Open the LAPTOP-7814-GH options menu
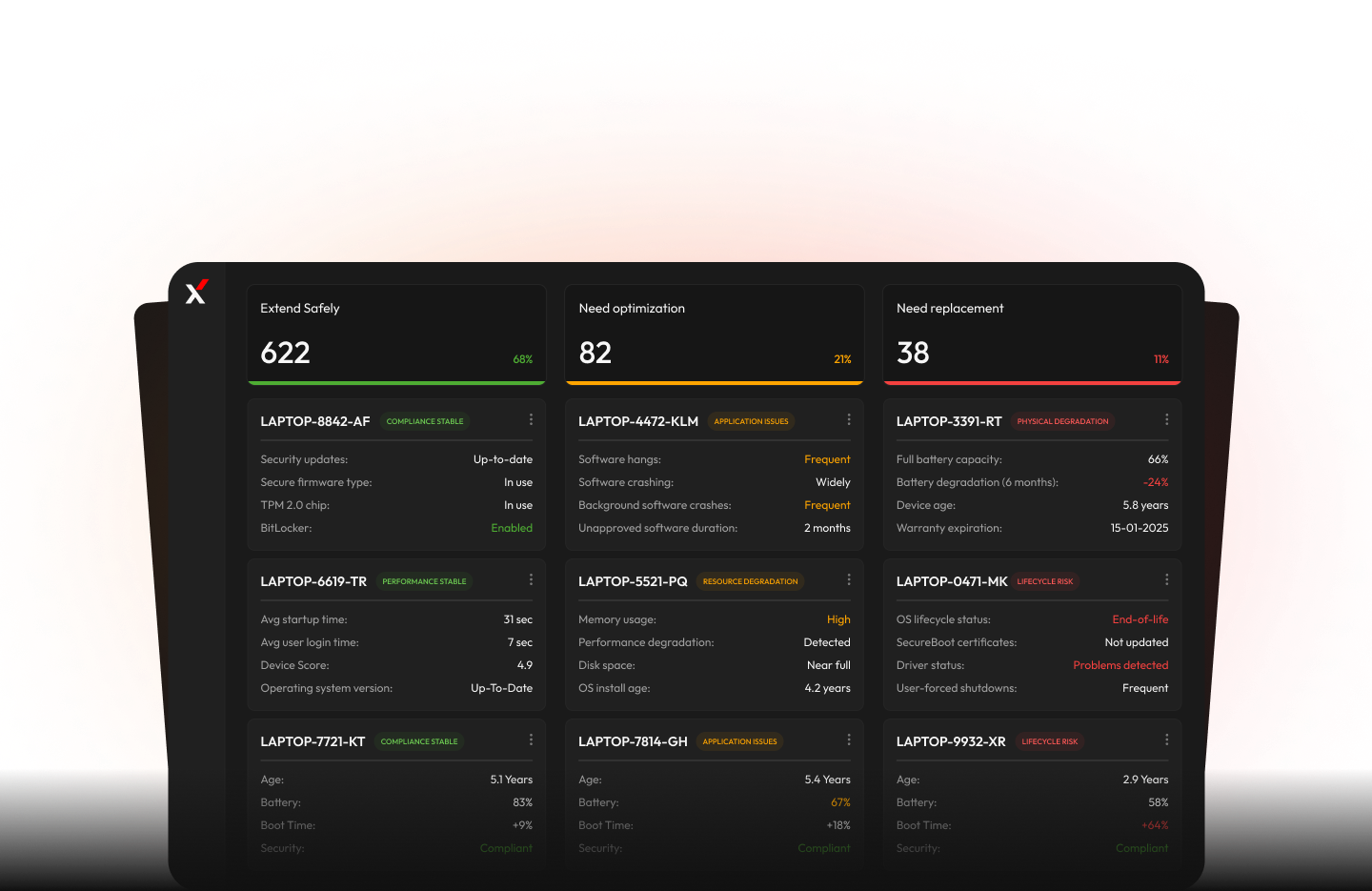This screenshot has width=1372, height=891. click(x=849, y=740)
